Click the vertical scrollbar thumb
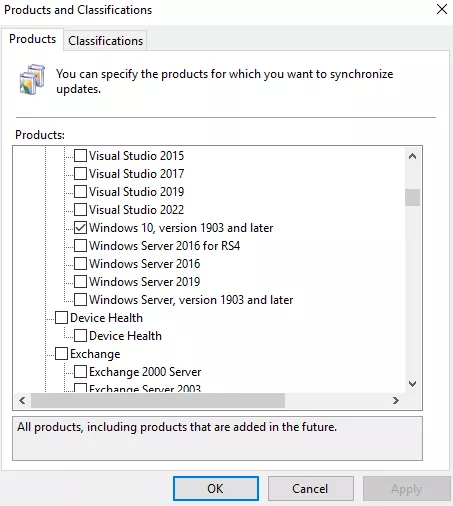 click(412, 198)
